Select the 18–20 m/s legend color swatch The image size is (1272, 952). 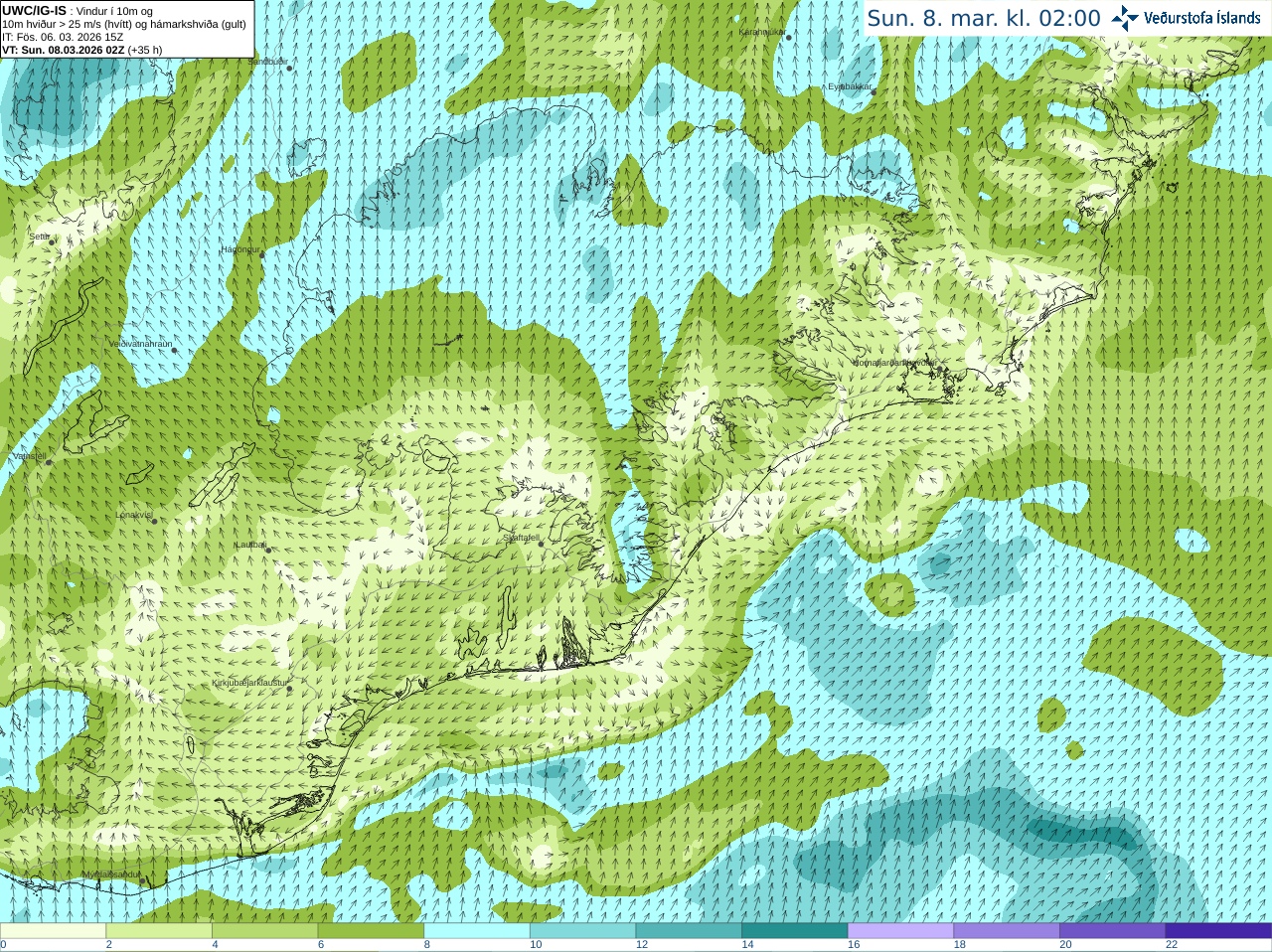1007,931
